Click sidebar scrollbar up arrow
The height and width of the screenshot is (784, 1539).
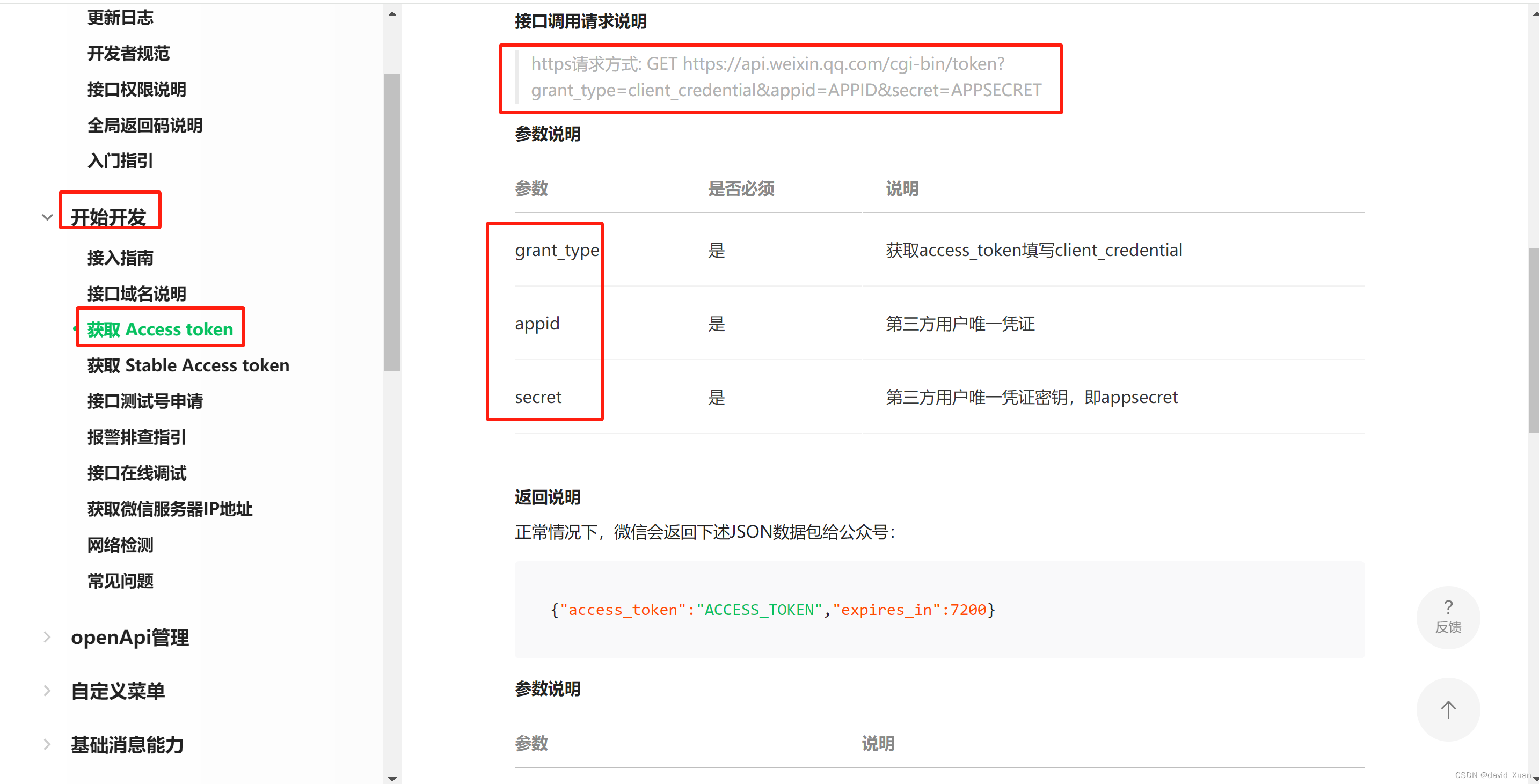point(392,14)
